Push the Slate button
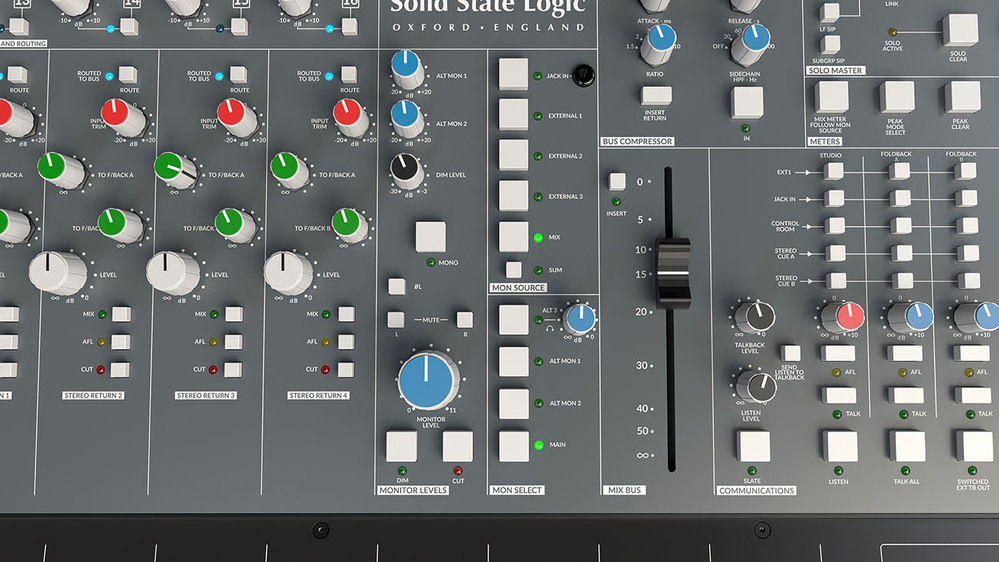 [x=753, y=446]
